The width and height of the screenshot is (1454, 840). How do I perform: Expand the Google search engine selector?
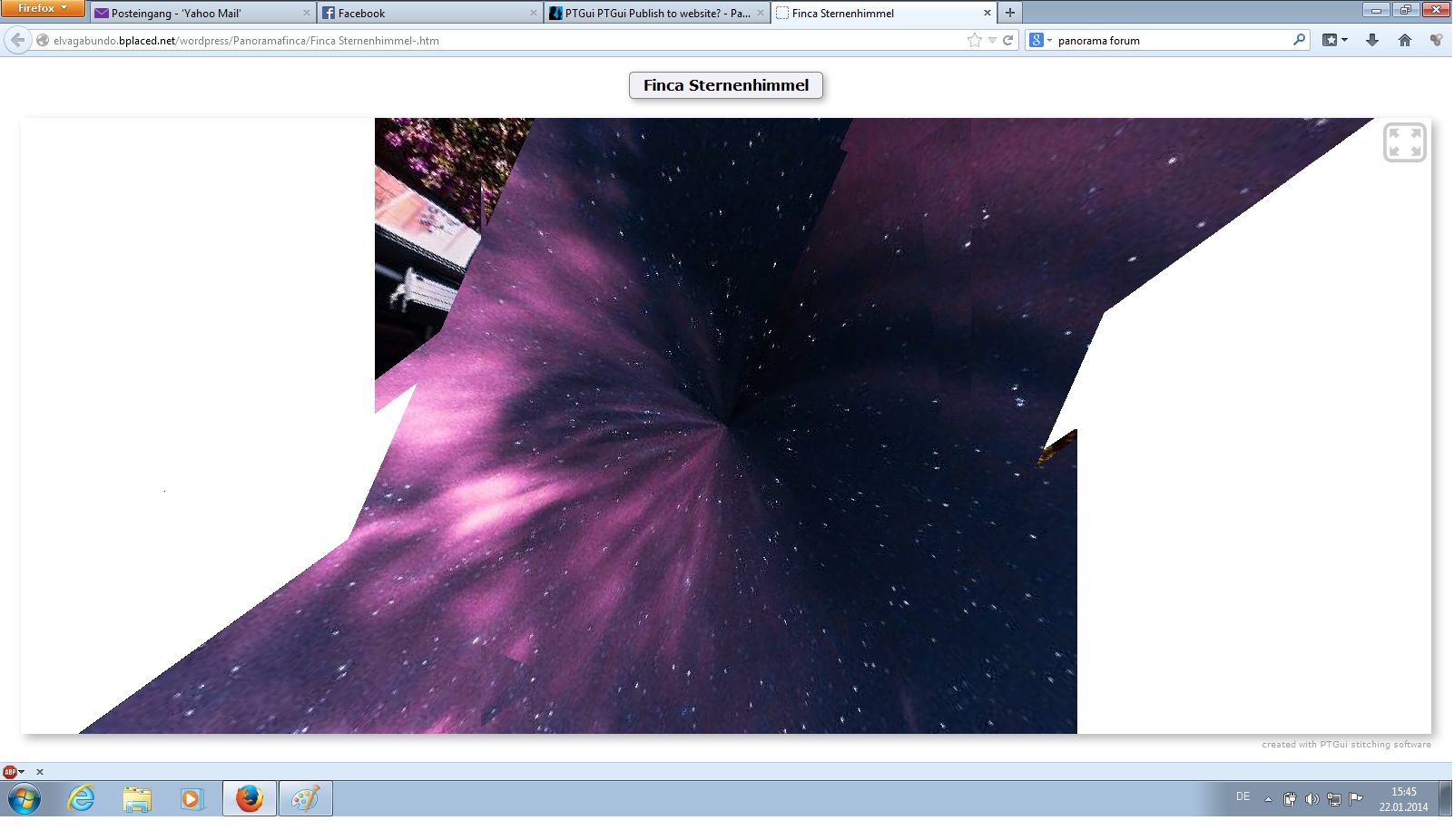(x=1040, y=40)
